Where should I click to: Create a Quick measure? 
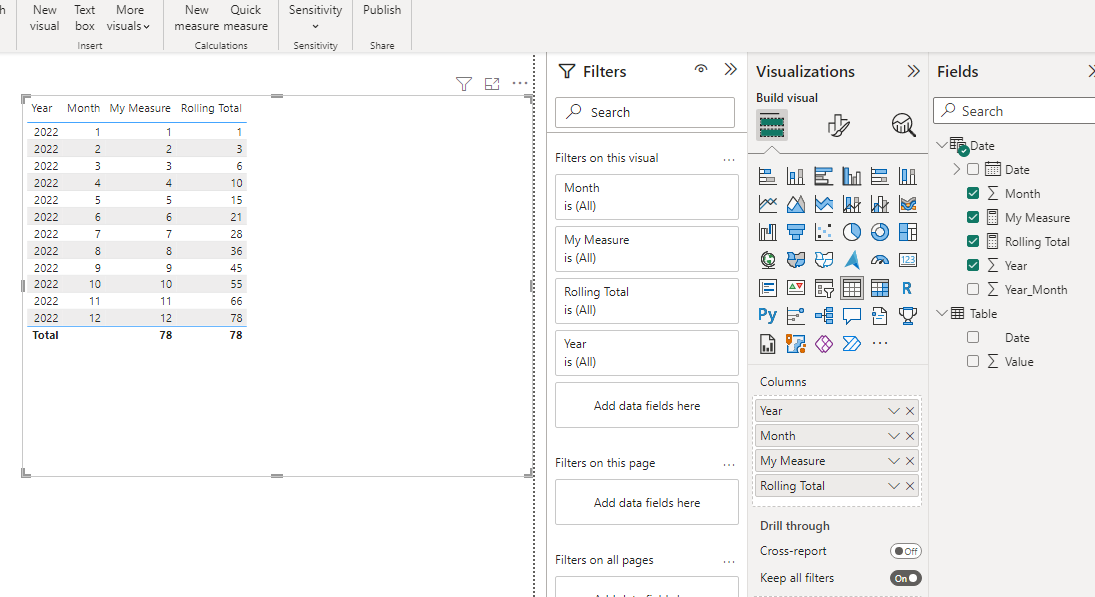tap(246, 18)
